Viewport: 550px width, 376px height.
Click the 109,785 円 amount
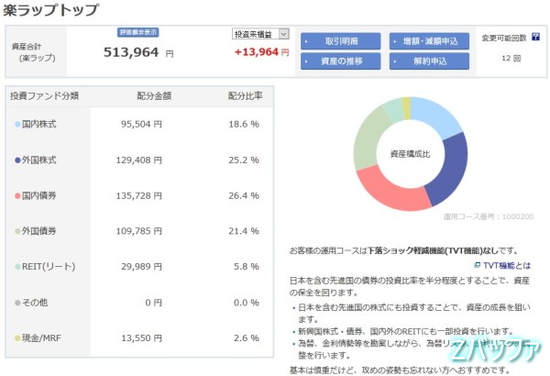tap(139, 231)
